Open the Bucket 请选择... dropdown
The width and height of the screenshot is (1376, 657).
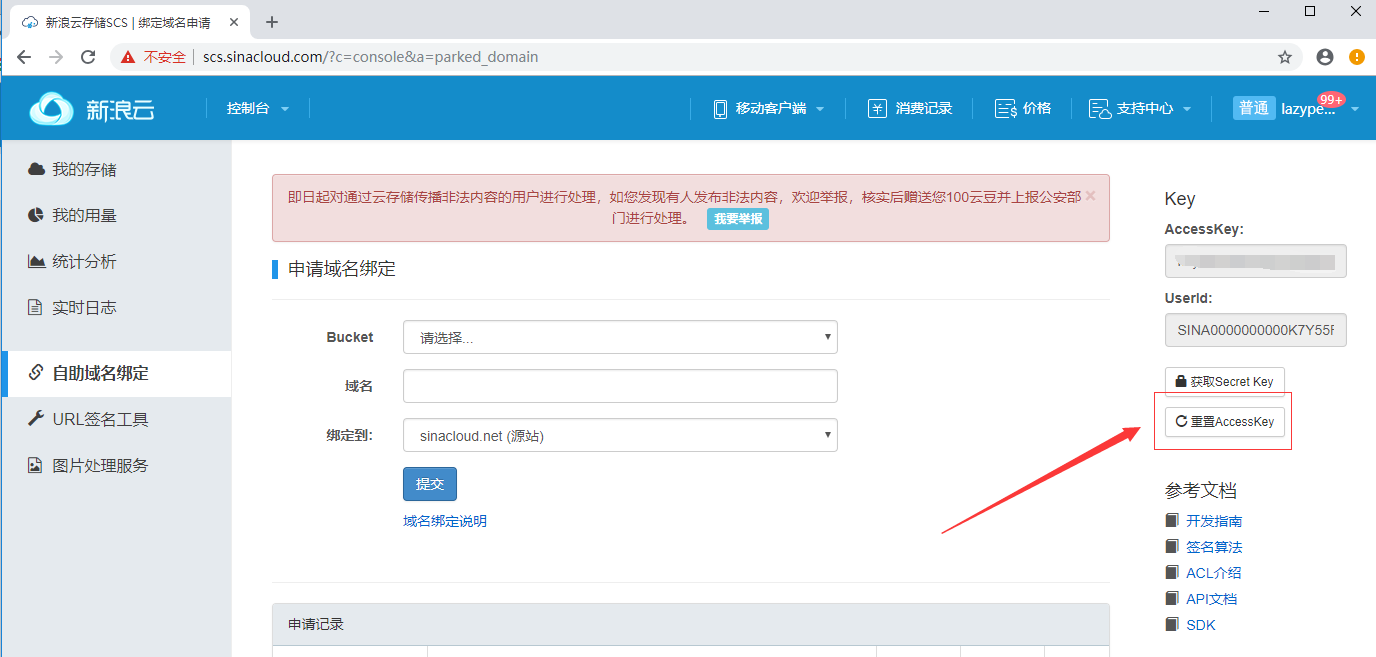click(x=620, y=337)
